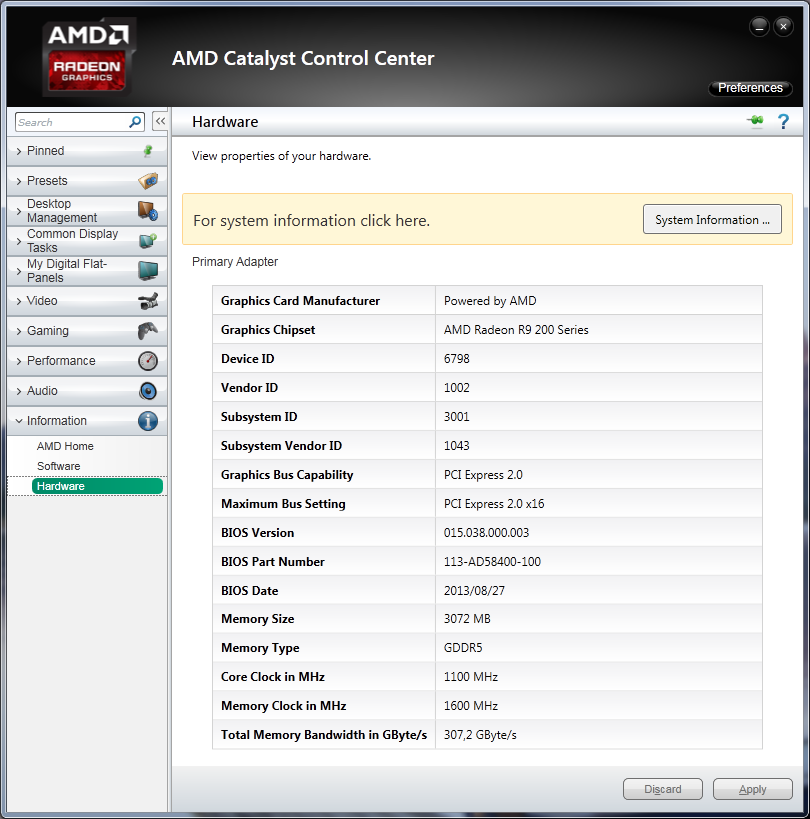810x819 pixels.
Task: Click the Apply button
Action: point(753,789)
